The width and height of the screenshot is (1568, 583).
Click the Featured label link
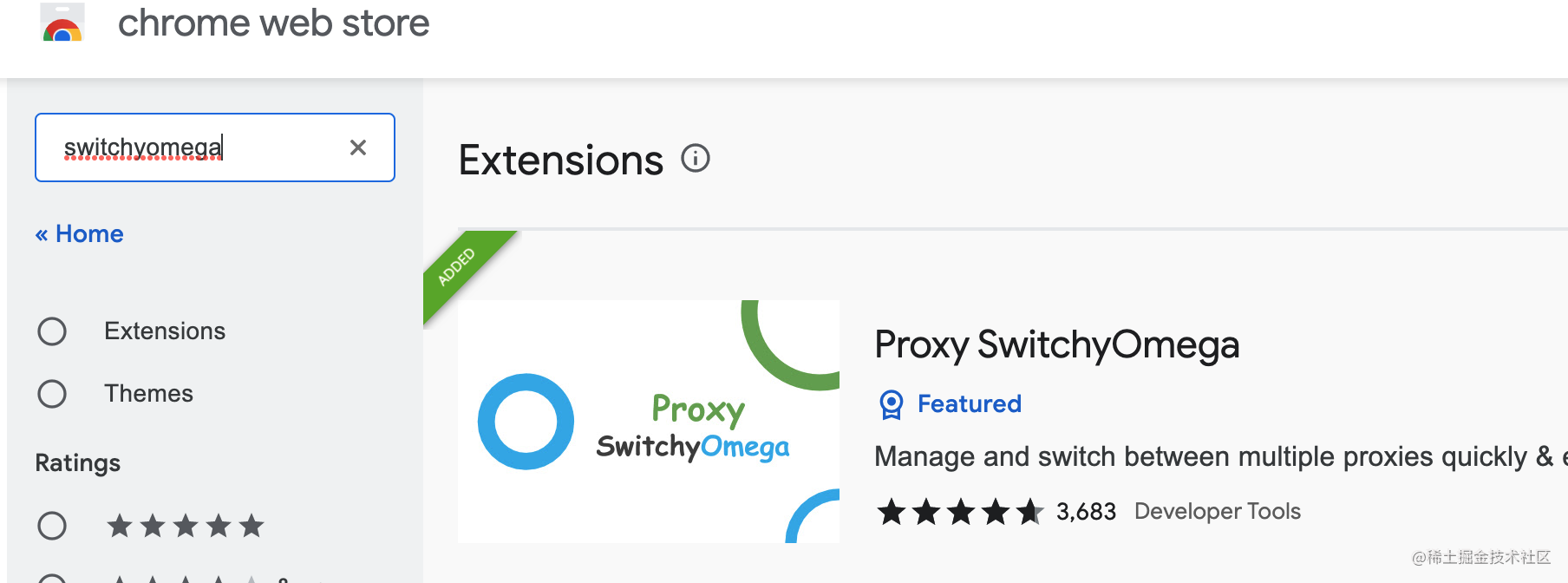[x=970, y=404]
